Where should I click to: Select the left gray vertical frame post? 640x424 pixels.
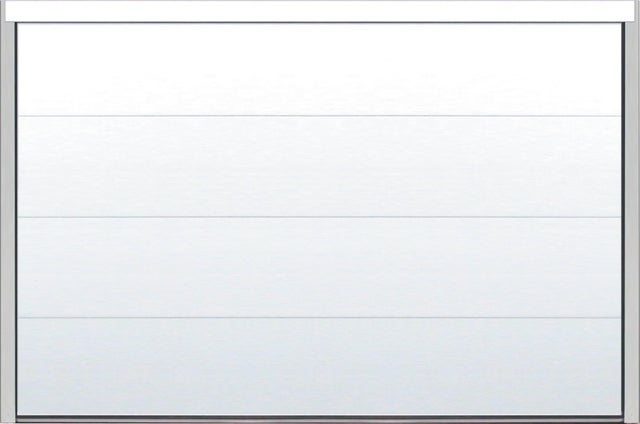point(8,222)
